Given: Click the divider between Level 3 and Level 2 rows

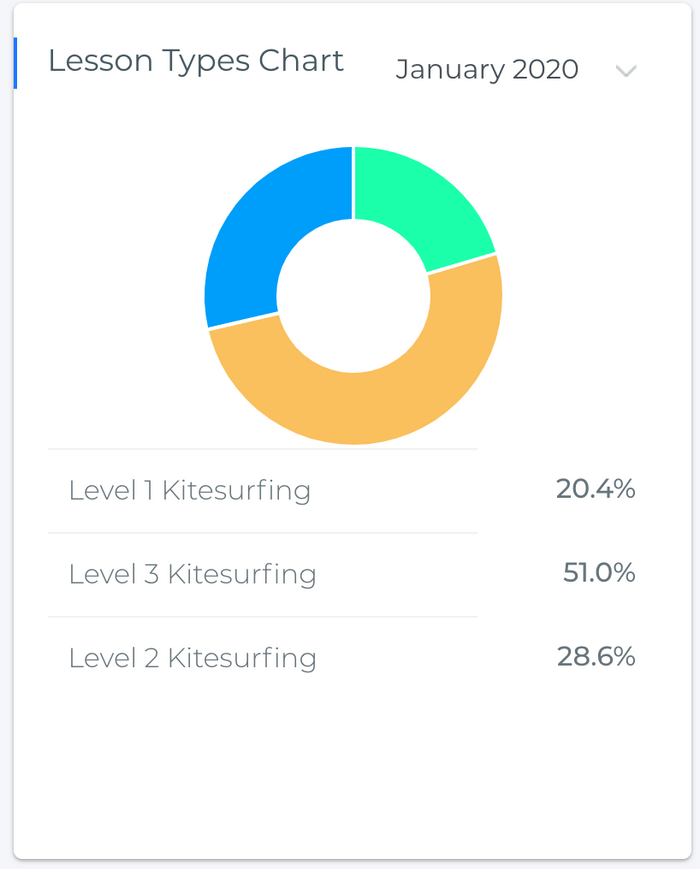Looking at the screenshot, I should [263, 616].
